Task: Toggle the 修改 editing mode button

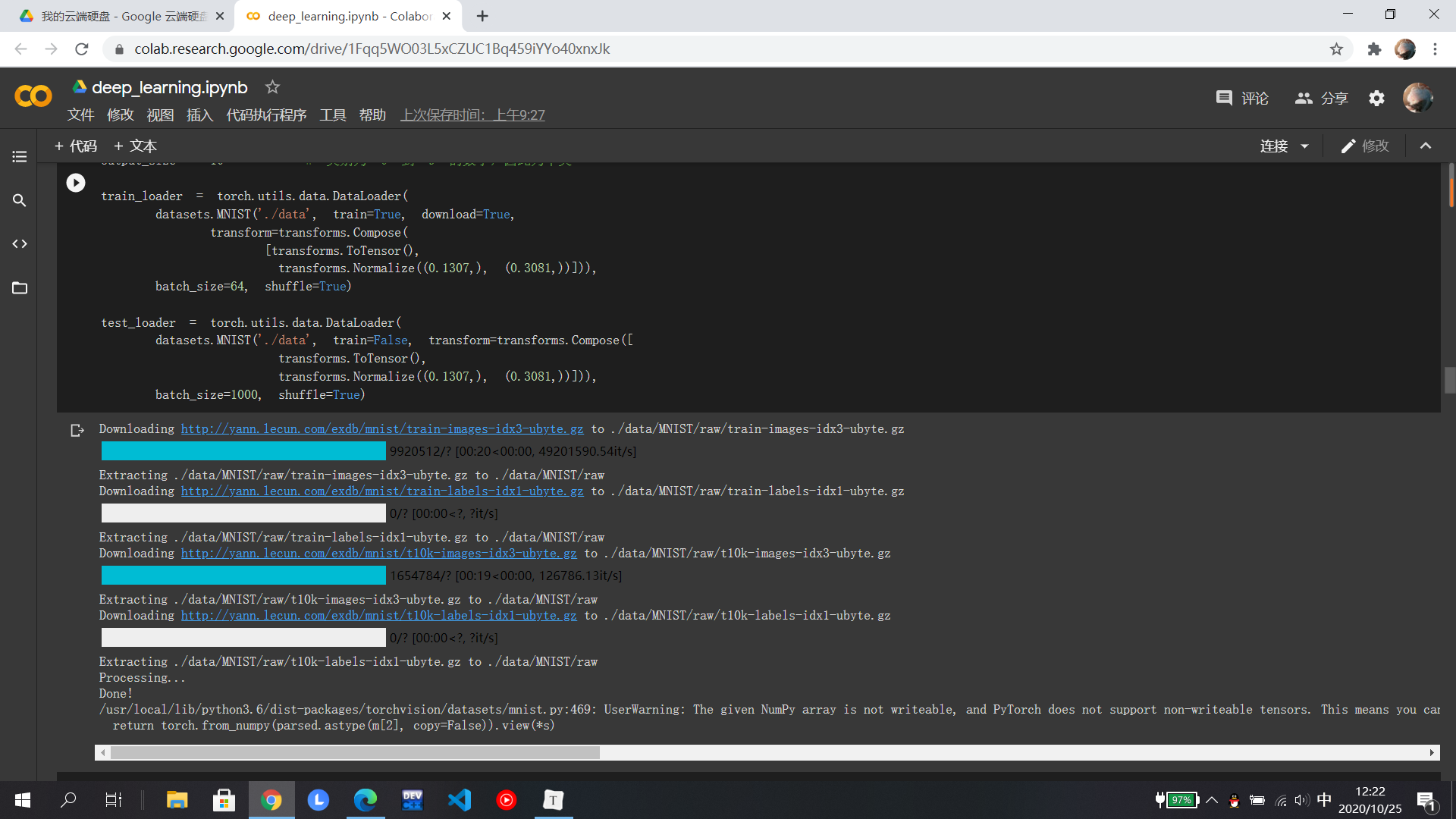Action: click(1365, 146)
